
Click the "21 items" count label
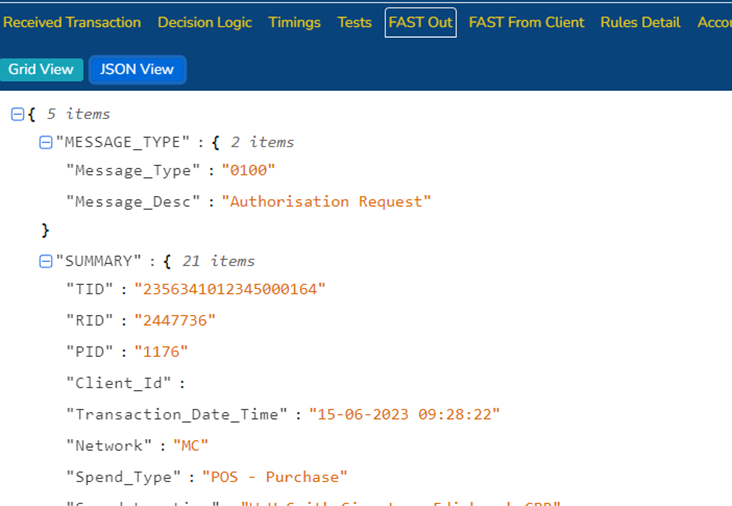pyautogui.click(x=218, y=261)
